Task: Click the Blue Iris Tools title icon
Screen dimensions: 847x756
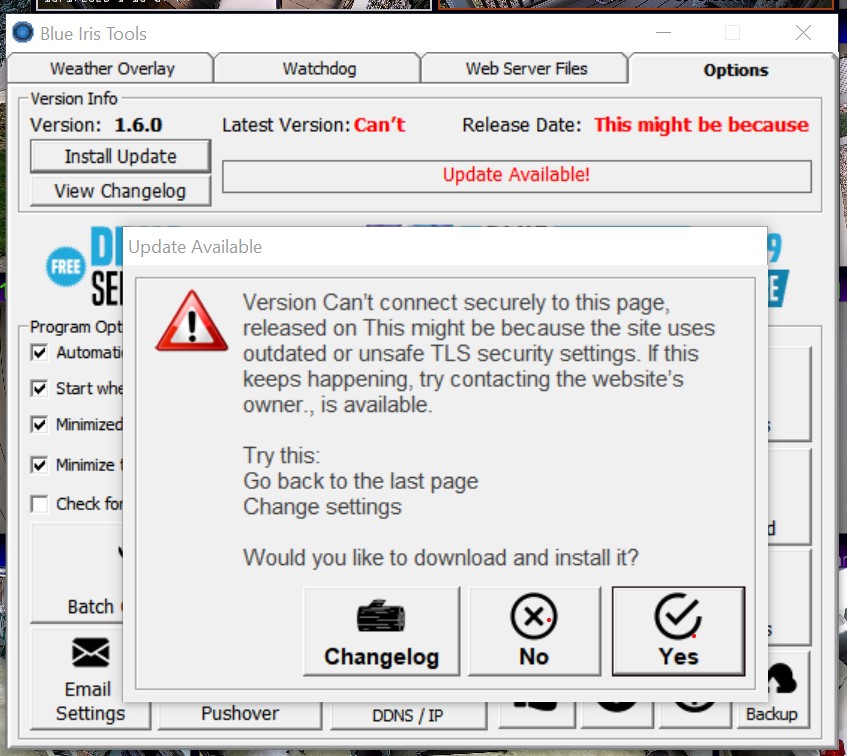Action: point(23,32)
